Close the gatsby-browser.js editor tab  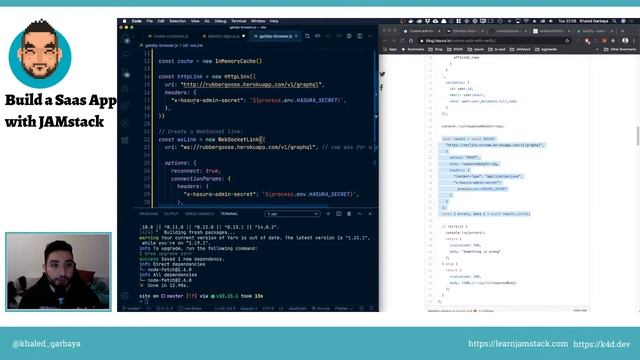(x=296, y=36)
